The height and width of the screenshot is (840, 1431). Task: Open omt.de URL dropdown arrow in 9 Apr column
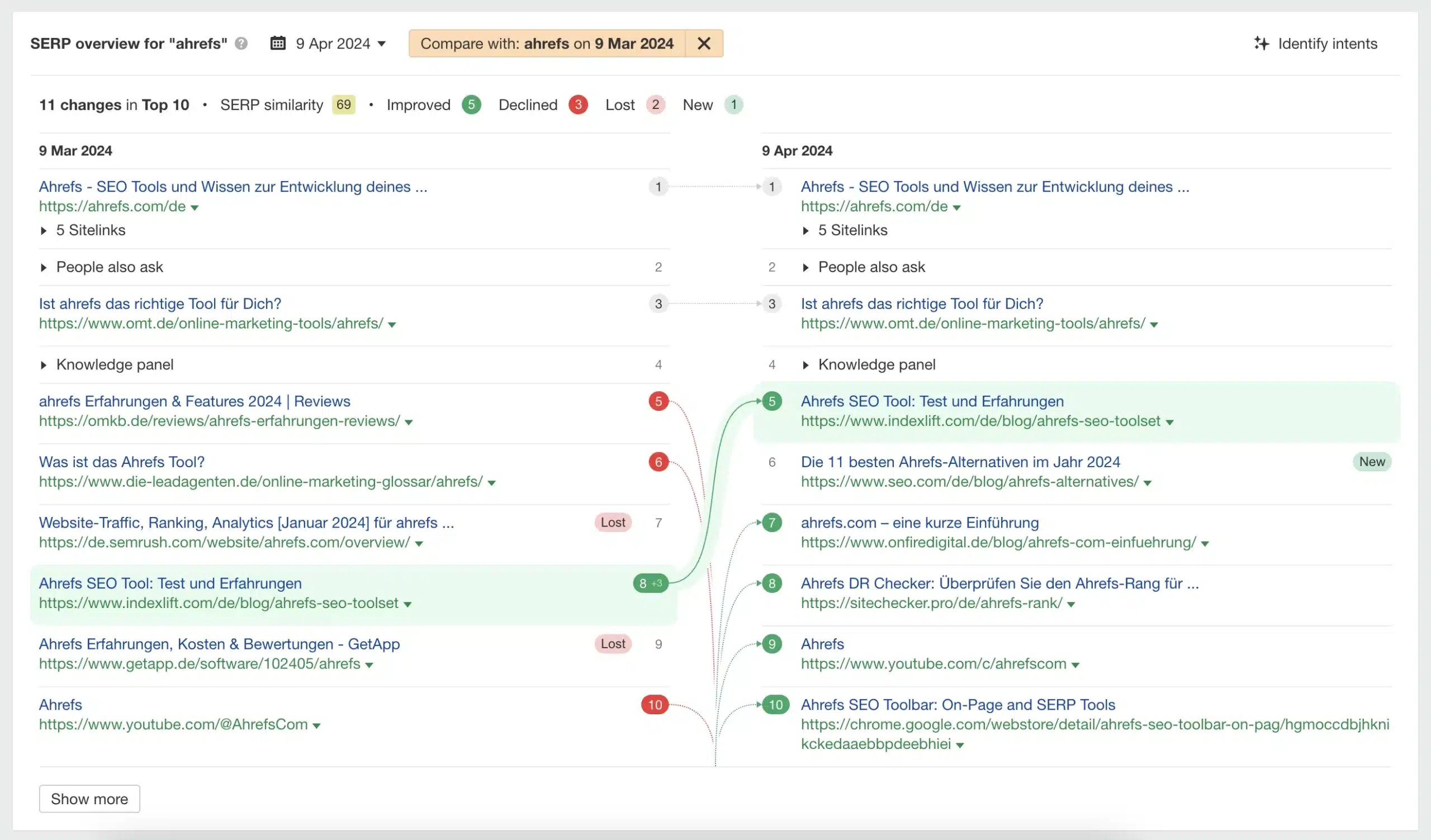click(1154, 325)
